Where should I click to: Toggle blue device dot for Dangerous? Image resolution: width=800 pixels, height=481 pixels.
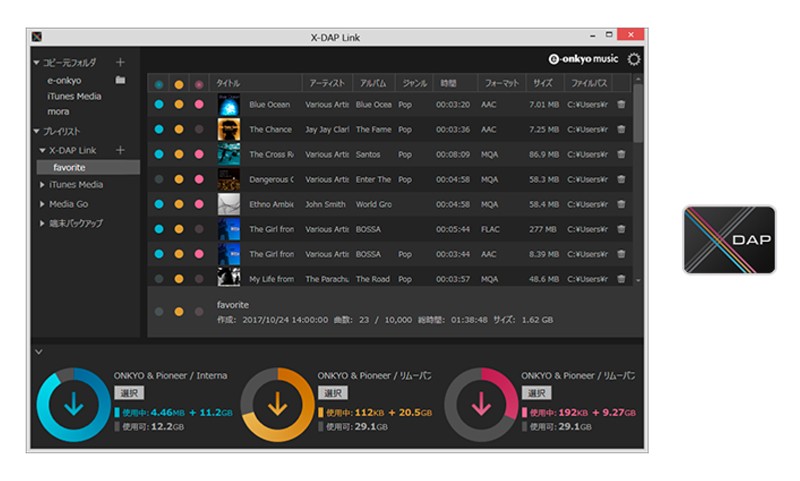point(159,179)
